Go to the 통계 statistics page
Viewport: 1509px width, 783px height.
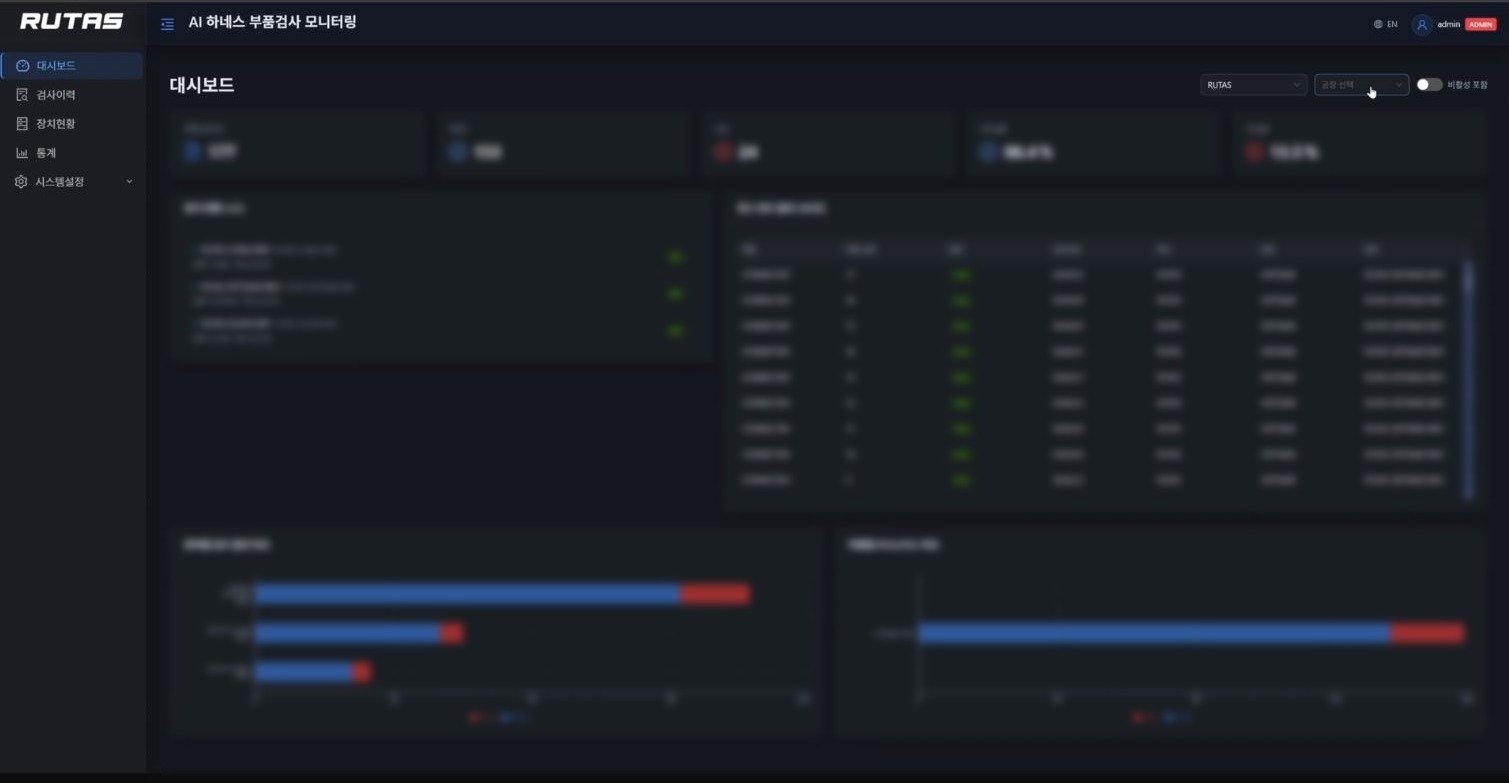tap(72, 153)
